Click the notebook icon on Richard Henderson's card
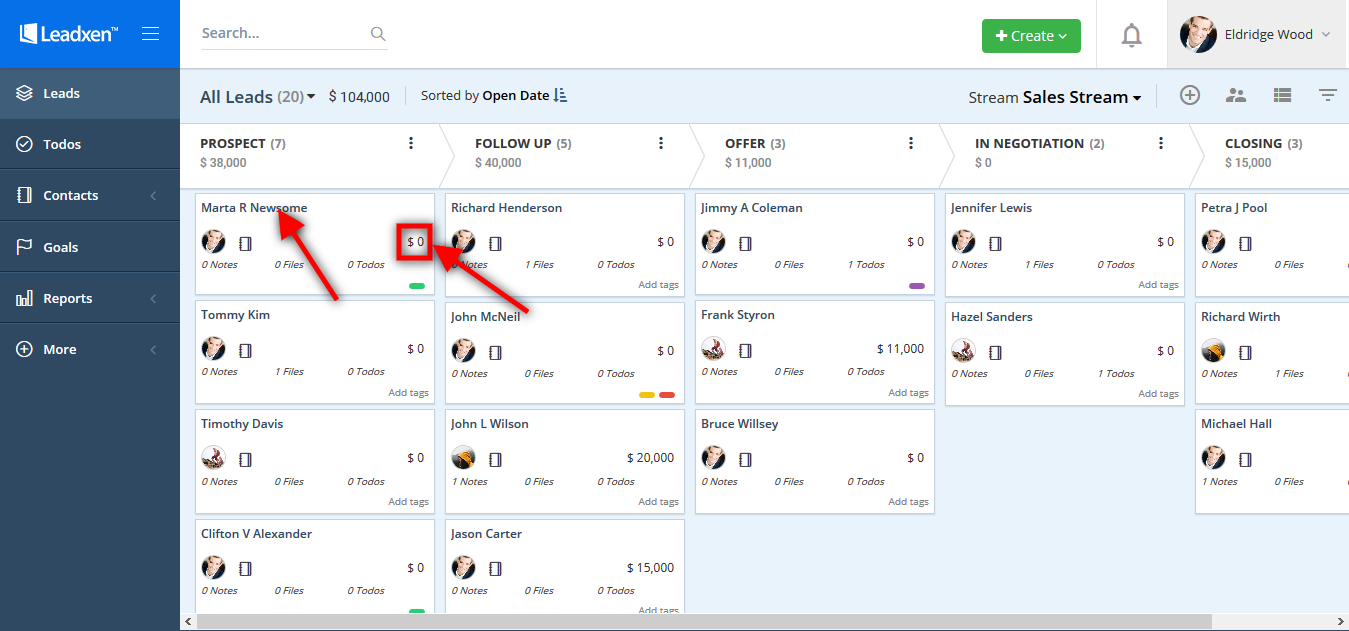The image size is (1349, 631). [x=495, y=243]
